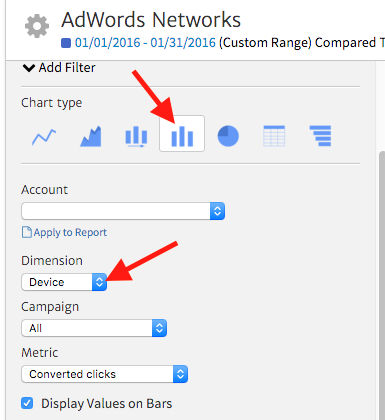Viewport: 385px width, 420px height.
Task: Open settings via the gear icon
Action: 37,26
